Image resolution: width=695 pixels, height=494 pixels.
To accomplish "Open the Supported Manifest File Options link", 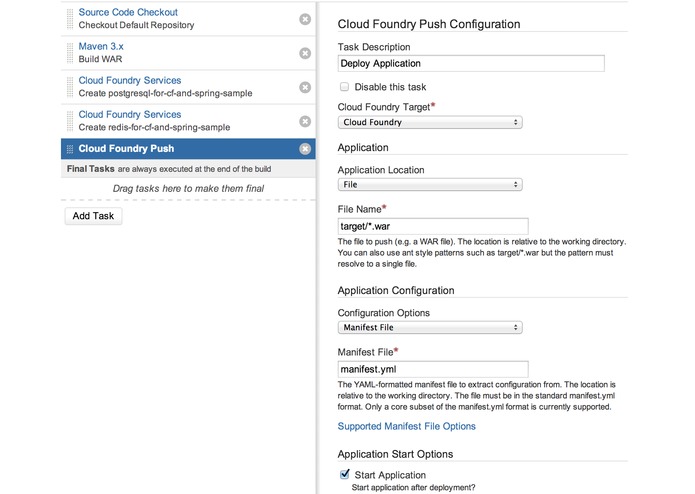I will [x=406, y=426].
